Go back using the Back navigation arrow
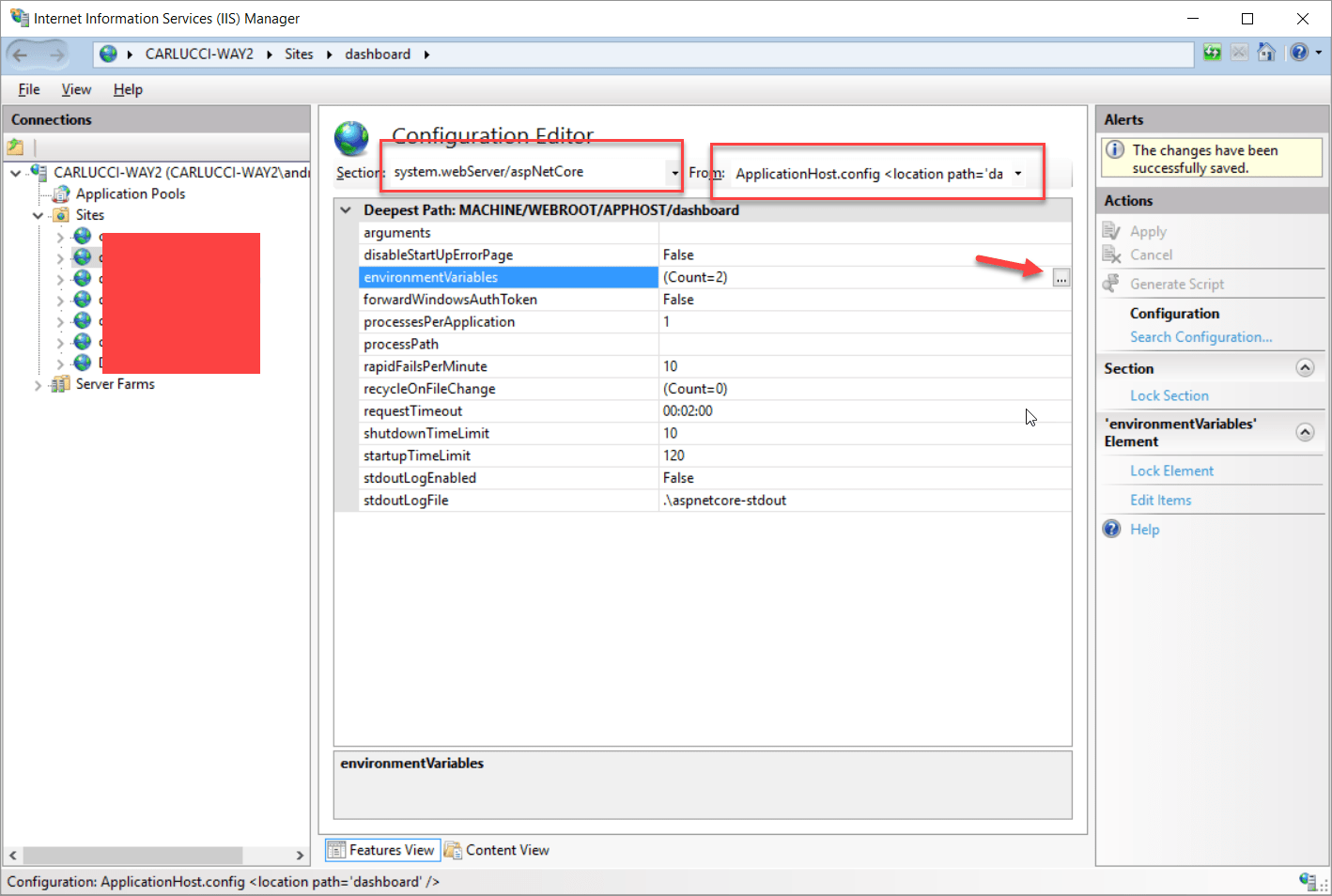Viewport: 1332px width, 896px height. [x=21, y=54]
